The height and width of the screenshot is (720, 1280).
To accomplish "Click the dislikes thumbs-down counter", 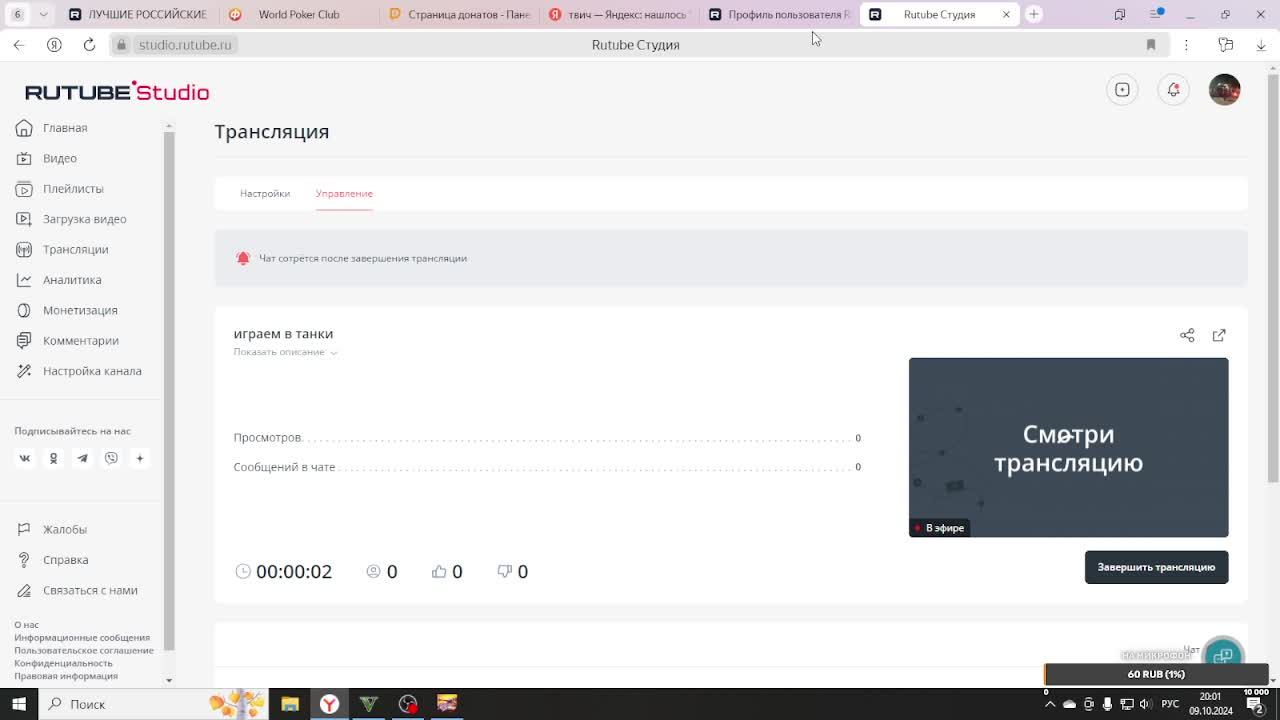I will point(512,571).
